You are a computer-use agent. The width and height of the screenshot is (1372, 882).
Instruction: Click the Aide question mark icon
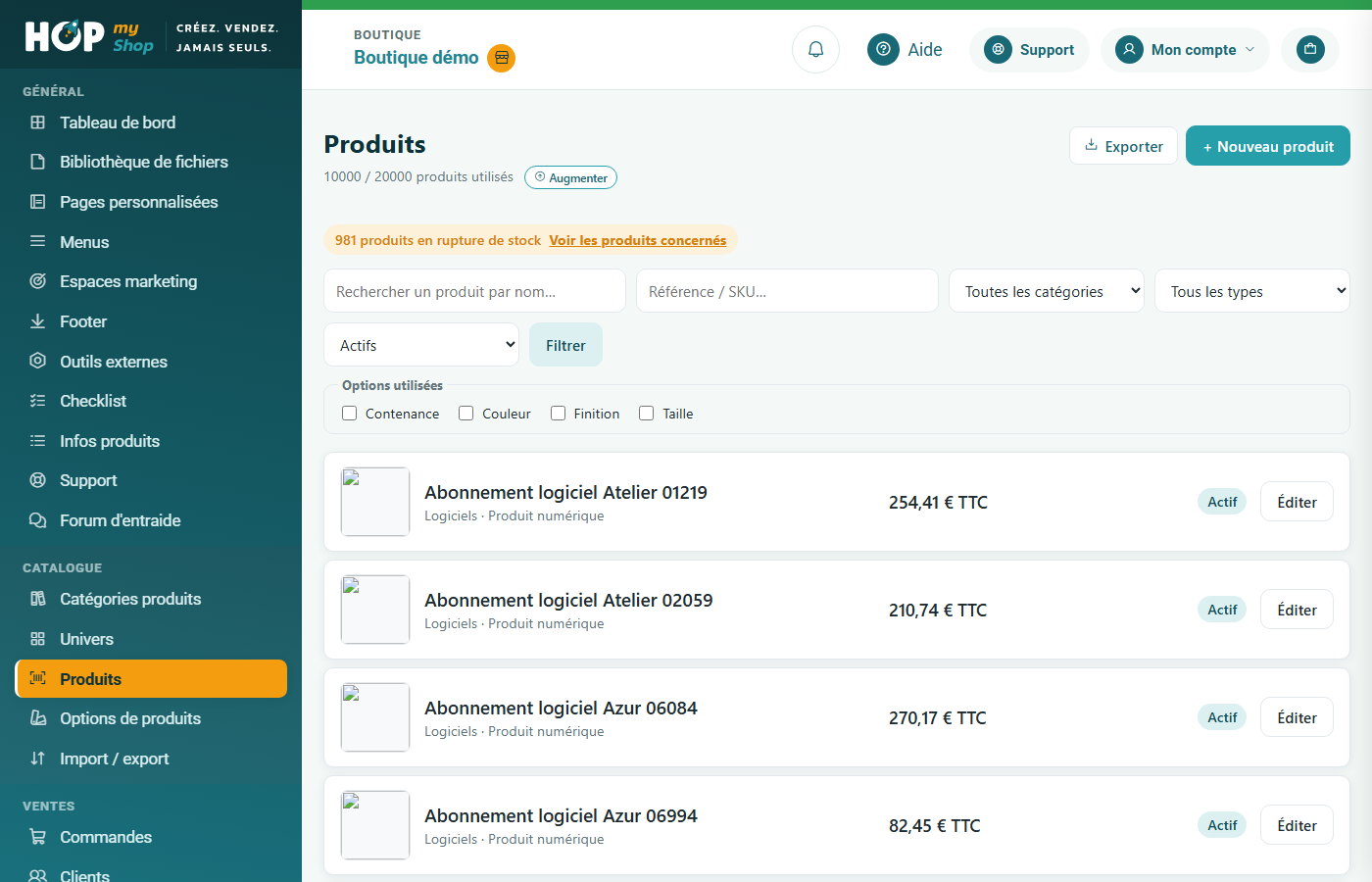(883, 49)
